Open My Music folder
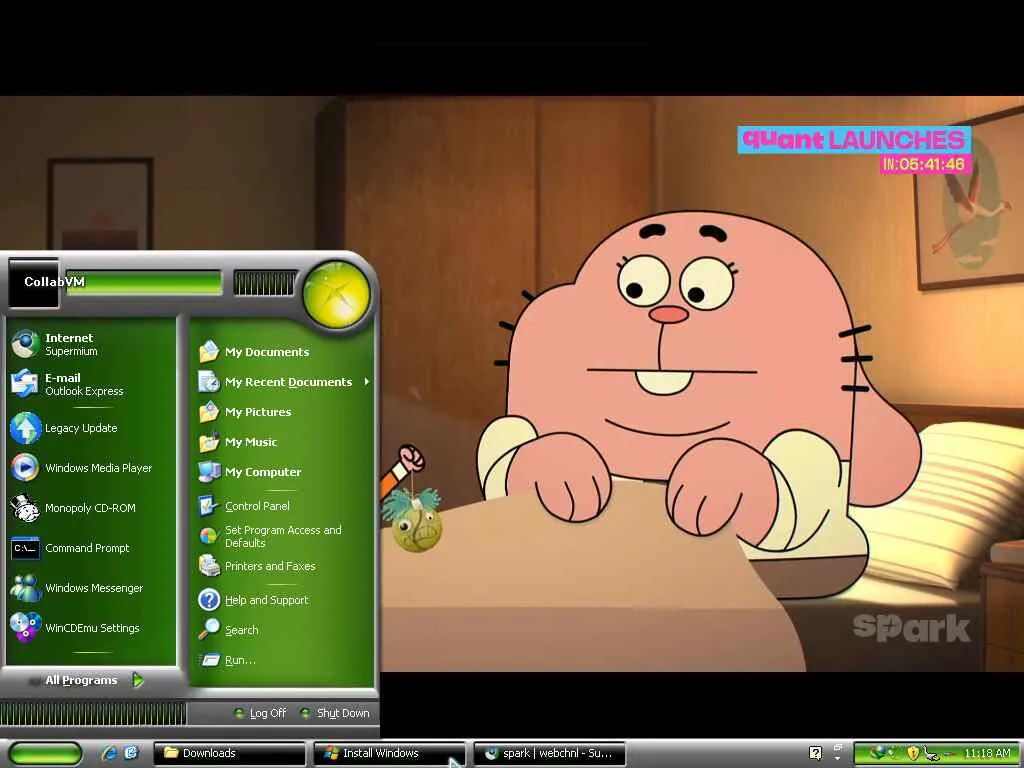Image resolution: width=1024 pixels, height=768 pixels. pos(283,442)
